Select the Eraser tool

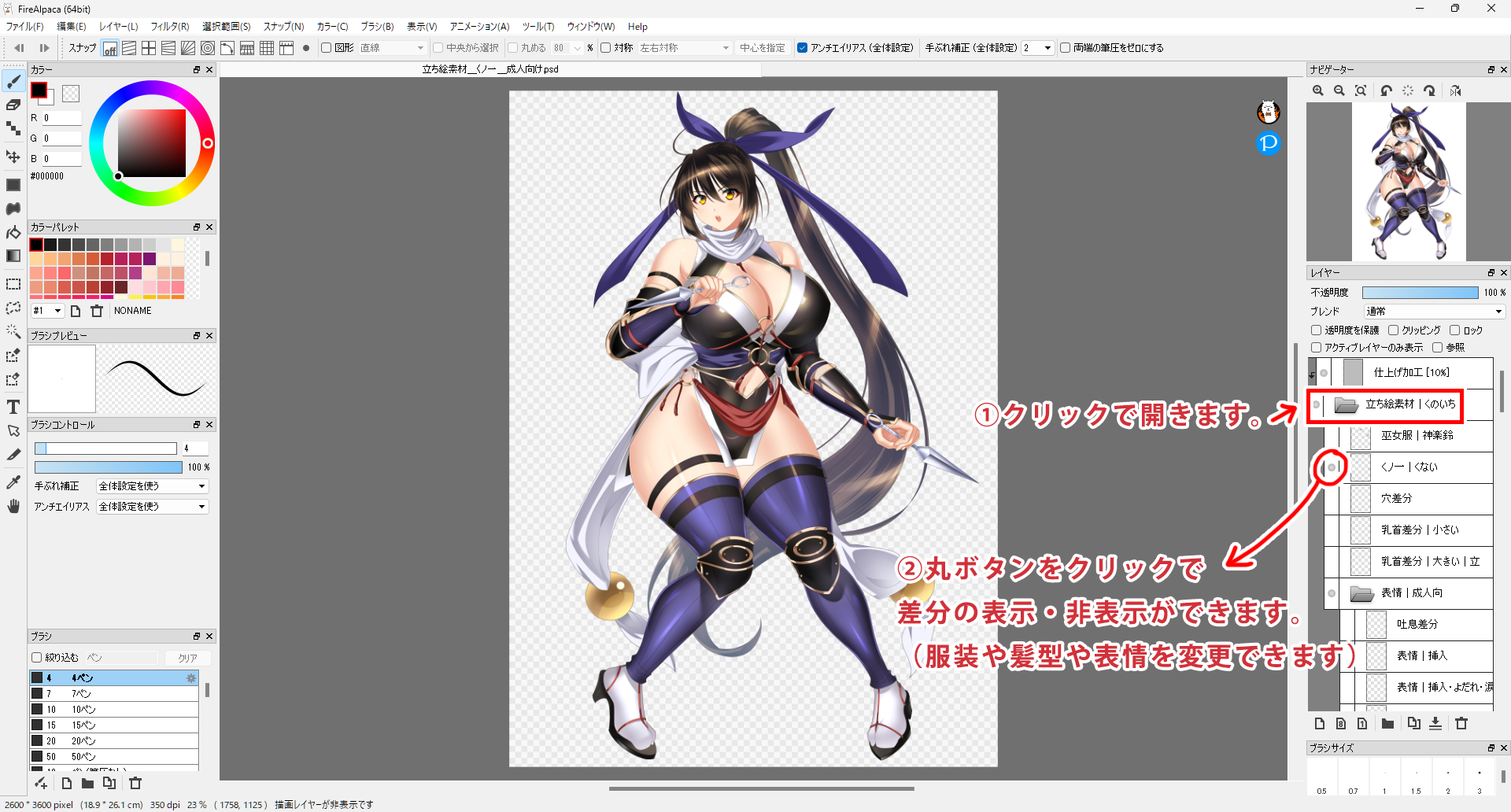click(x=13, y=105)
